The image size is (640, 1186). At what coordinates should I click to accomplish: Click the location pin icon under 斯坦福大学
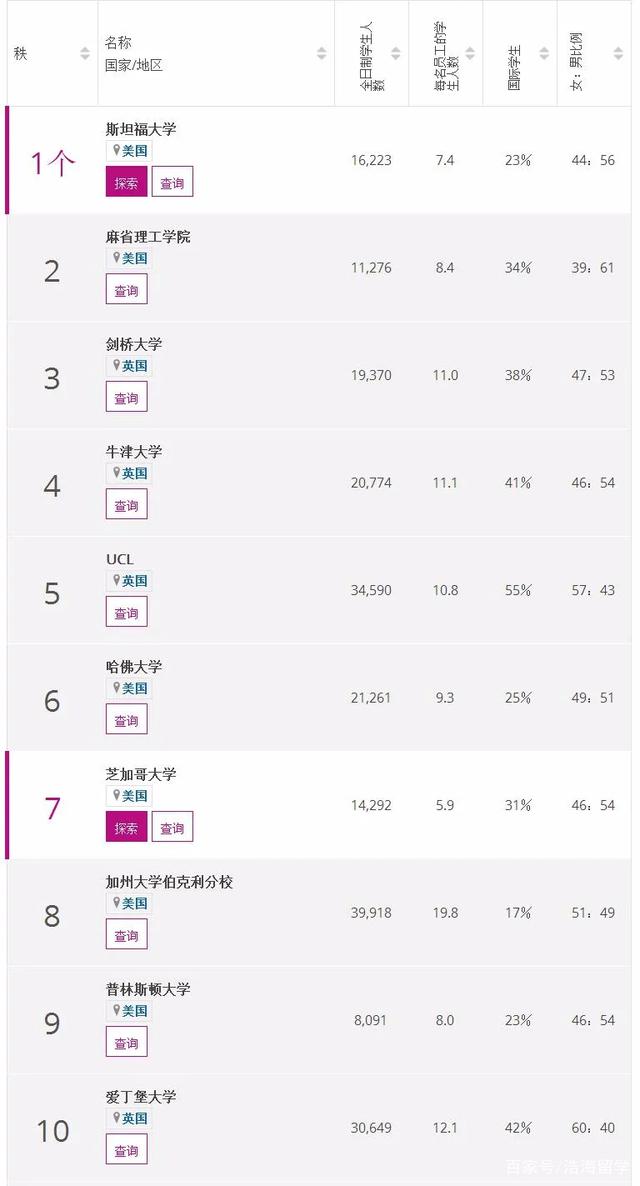point(116,150)
